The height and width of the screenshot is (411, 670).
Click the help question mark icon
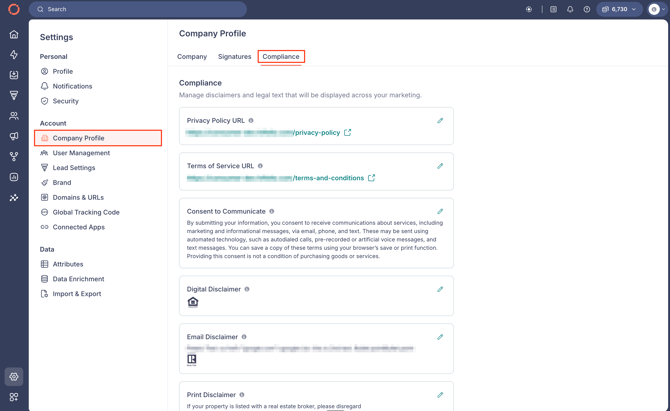pyautogui.click(x=587, y=9)
